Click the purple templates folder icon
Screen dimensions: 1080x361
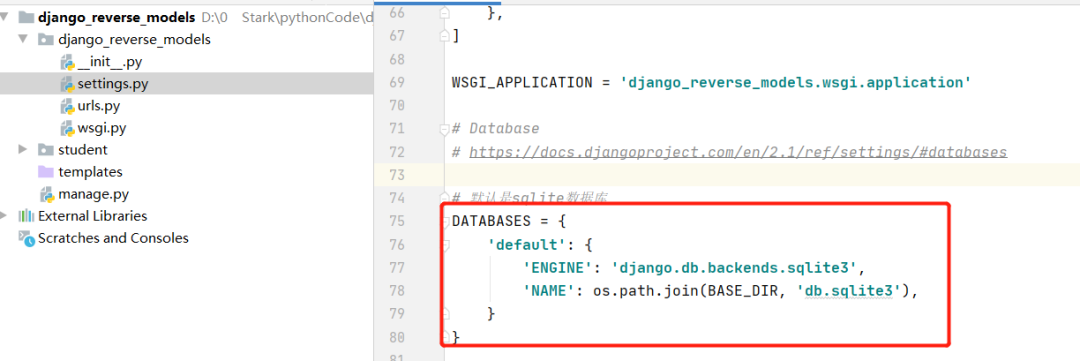pyautogui.click(x=46, y=172)
